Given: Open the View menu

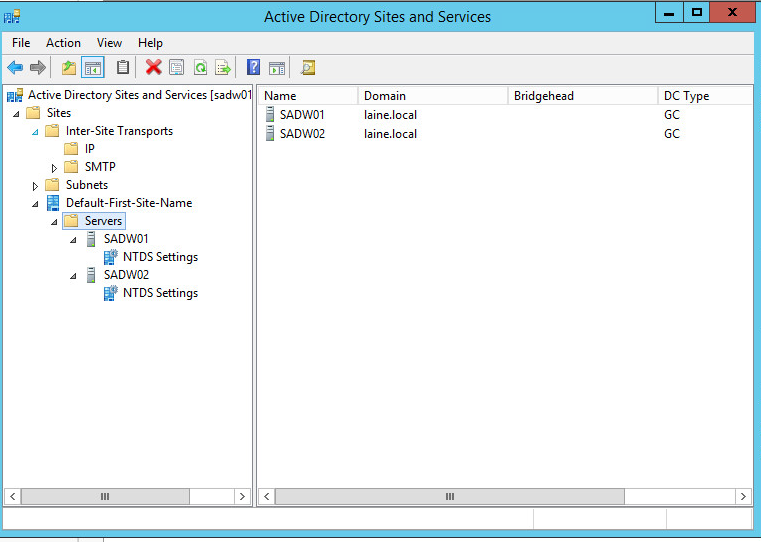Looking at the screenshot, I should 109,43.
